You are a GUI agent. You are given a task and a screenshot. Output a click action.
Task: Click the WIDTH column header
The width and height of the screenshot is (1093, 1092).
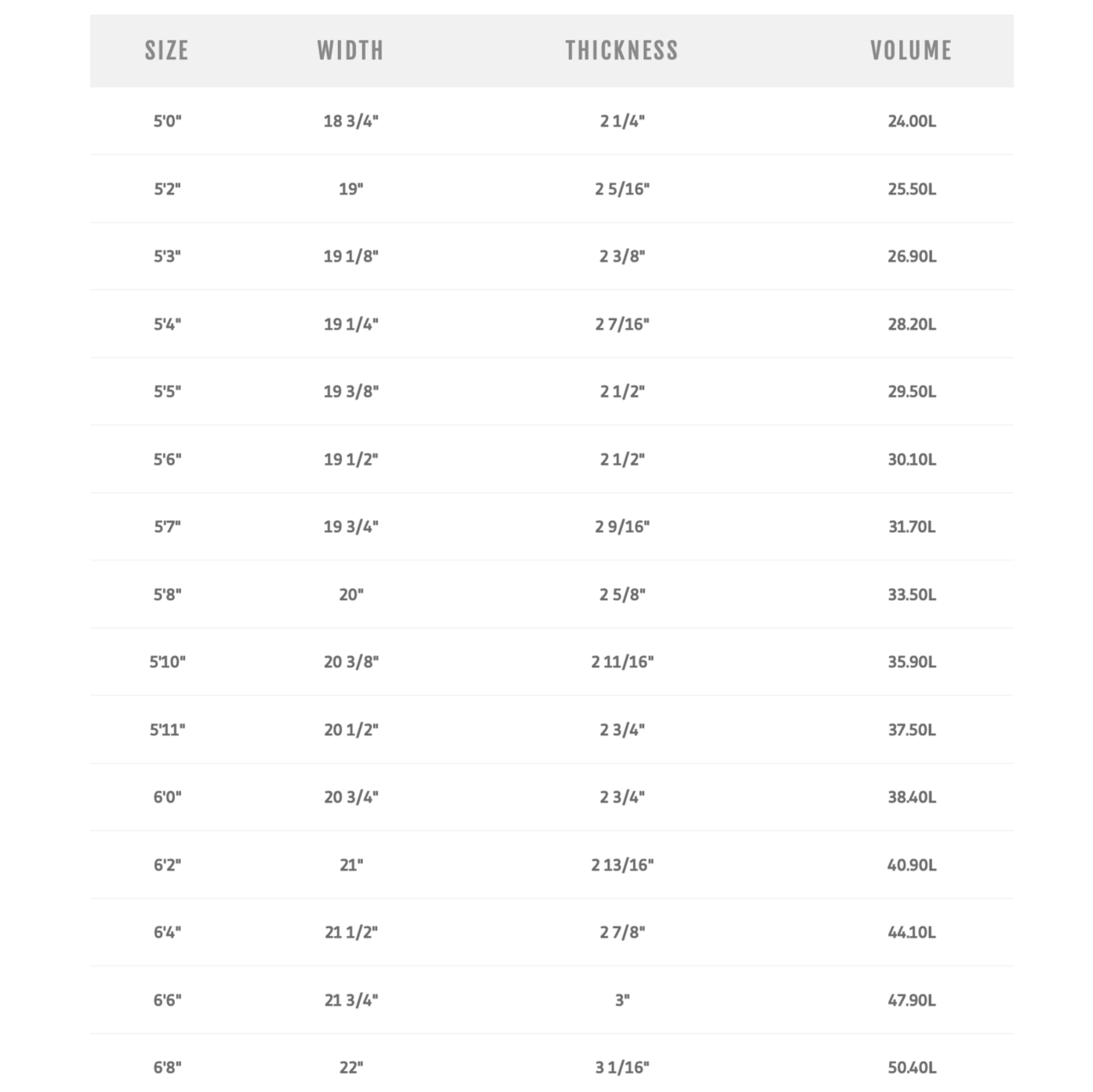(x=351, y=51)
